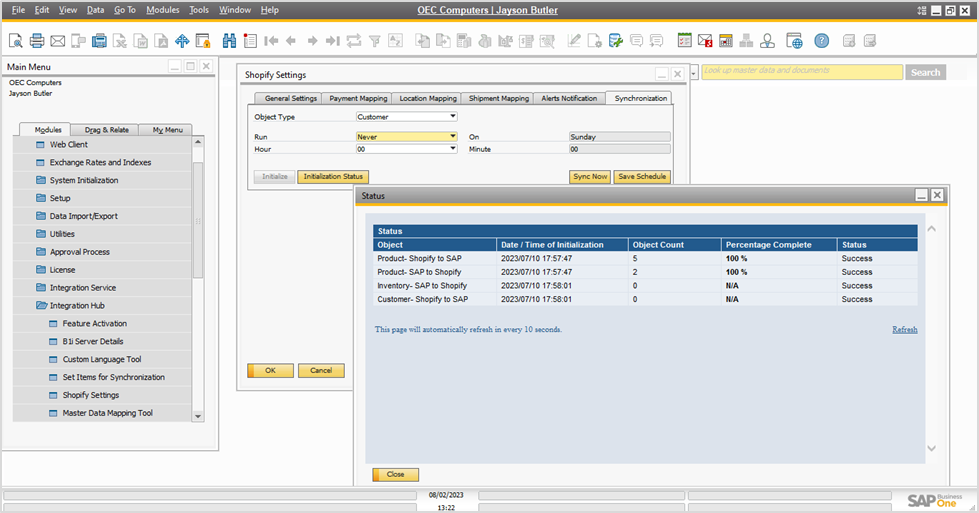979x513 pixels.
Task: Open the Run frequency dropdown
Action: pos(452,136)
